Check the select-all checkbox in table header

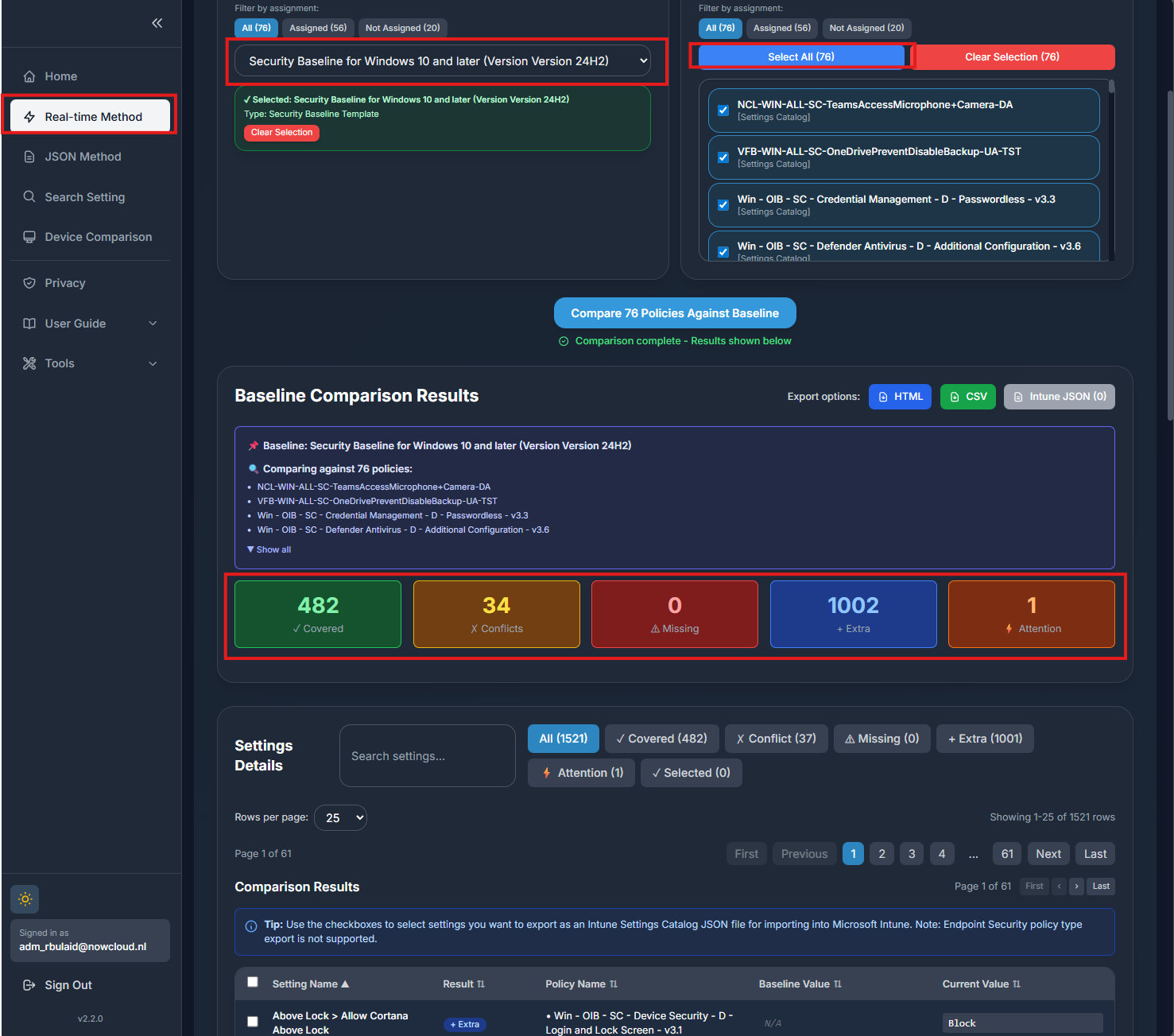point(253,982)
